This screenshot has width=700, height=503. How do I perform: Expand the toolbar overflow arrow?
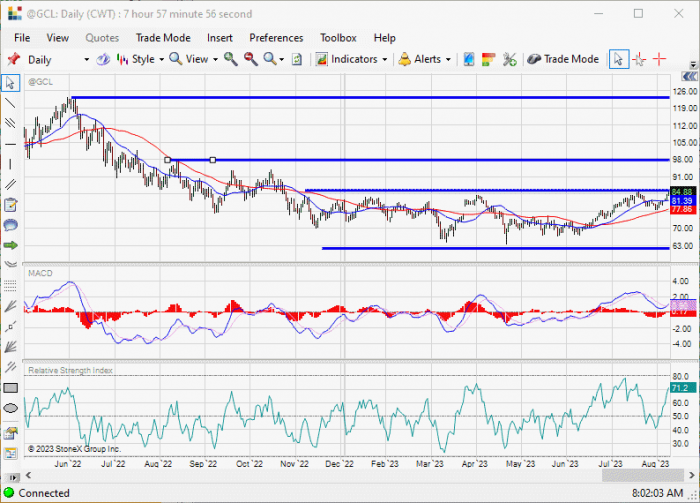click(693, 64)
